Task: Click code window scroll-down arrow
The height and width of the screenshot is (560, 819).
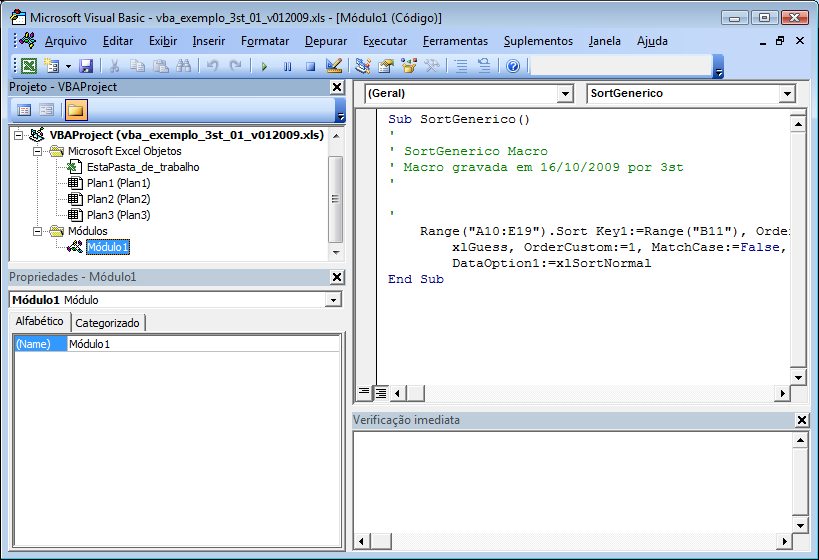Action: (798, 378)
